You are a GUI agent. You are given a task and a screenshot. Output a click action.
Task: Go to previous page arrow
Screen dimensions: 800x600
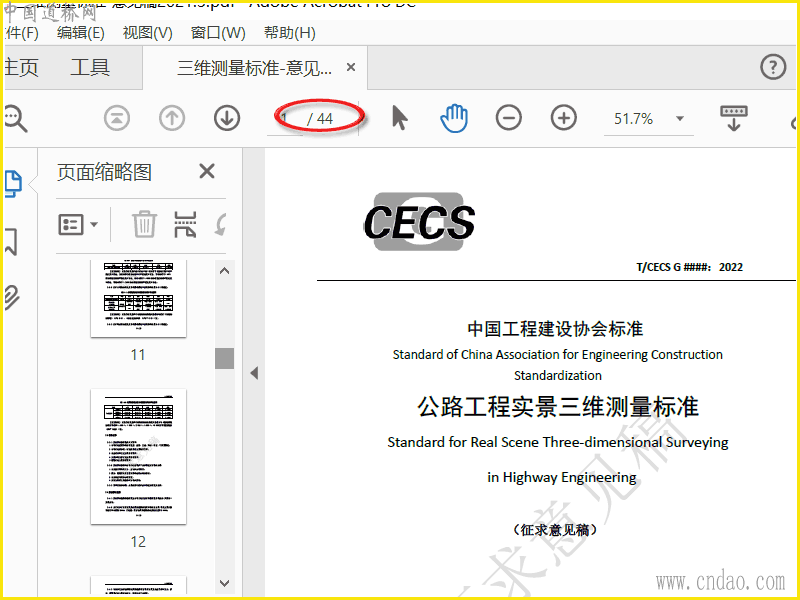coord(172,118)
